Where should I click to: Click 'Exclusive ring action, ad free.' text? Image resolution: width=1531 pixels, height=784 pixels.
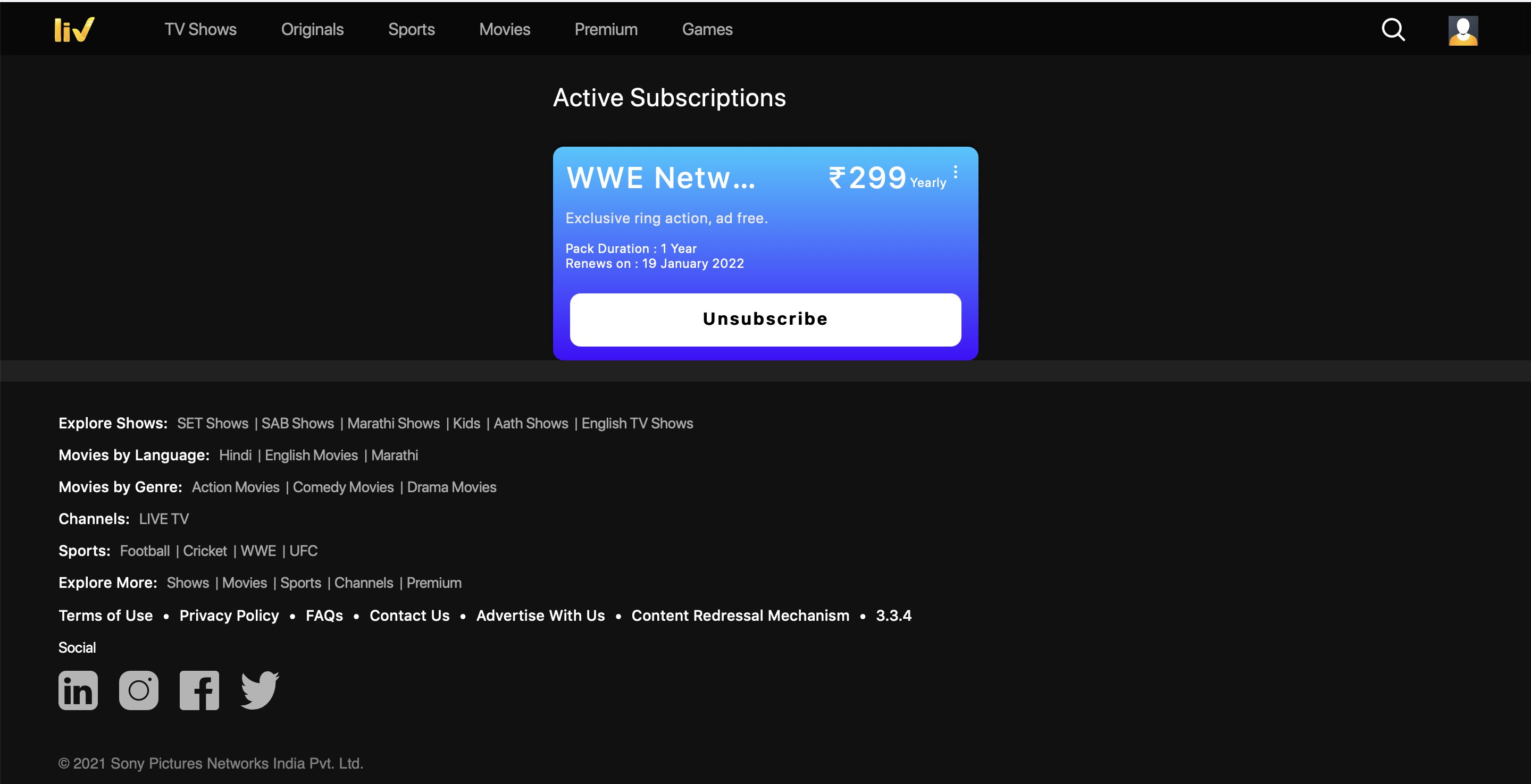666,218
